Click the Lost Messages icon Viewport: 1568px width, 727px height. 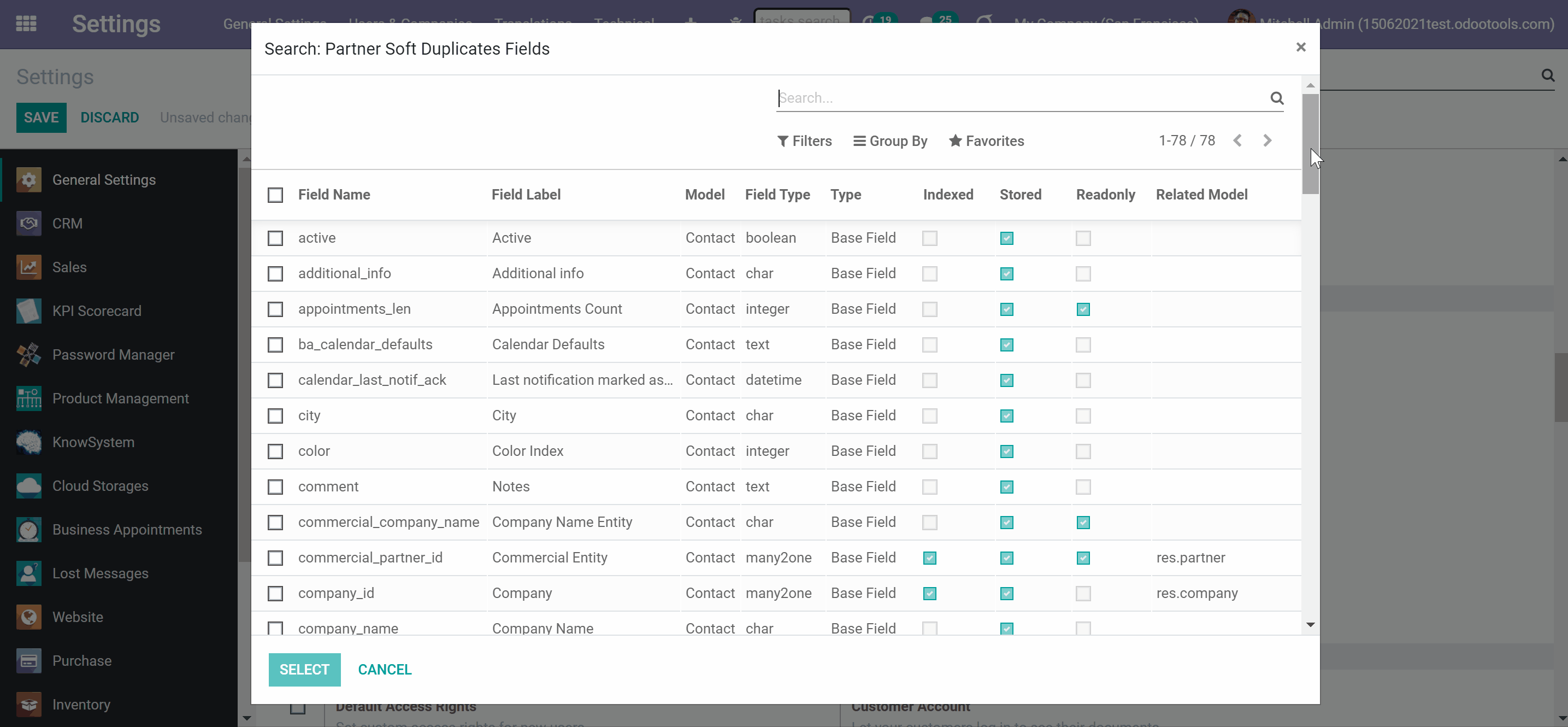[x=28, y=573]
